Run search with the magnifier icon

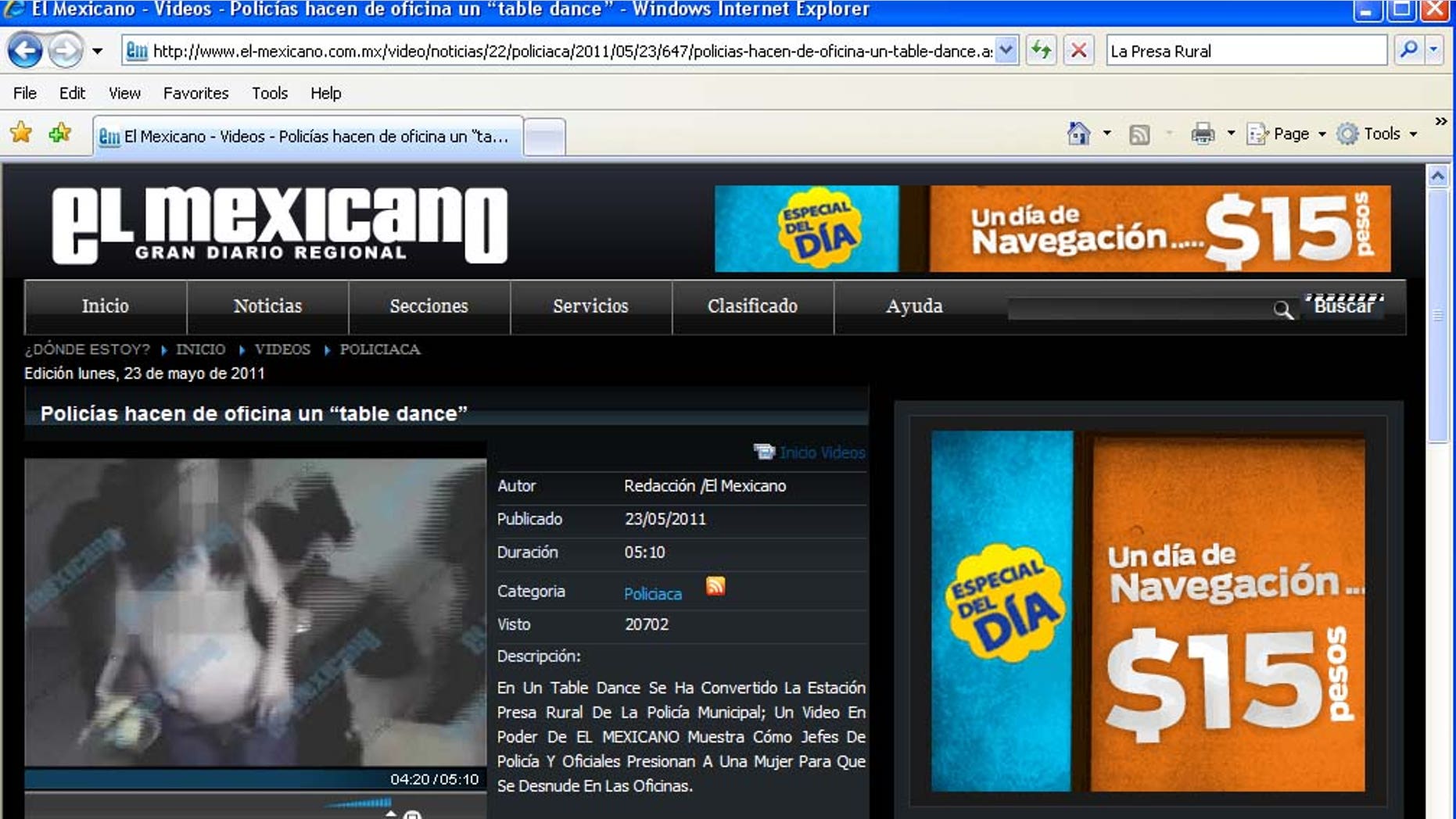1408,51
